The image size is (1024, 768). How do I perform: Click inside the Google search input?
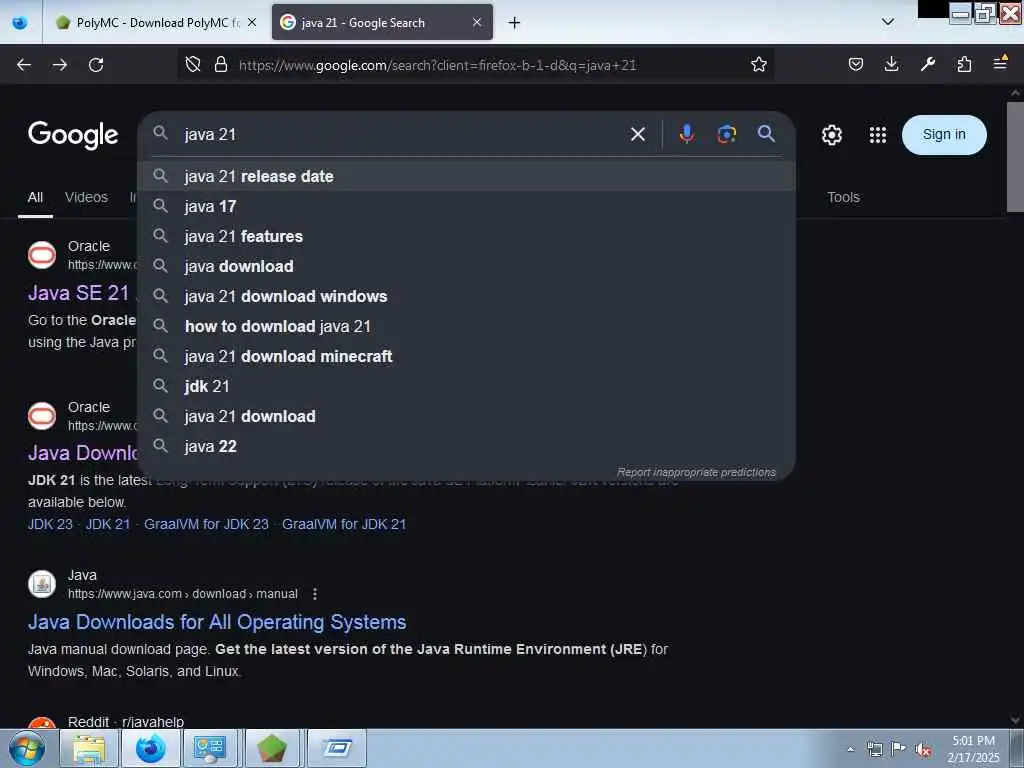[398, 135]
